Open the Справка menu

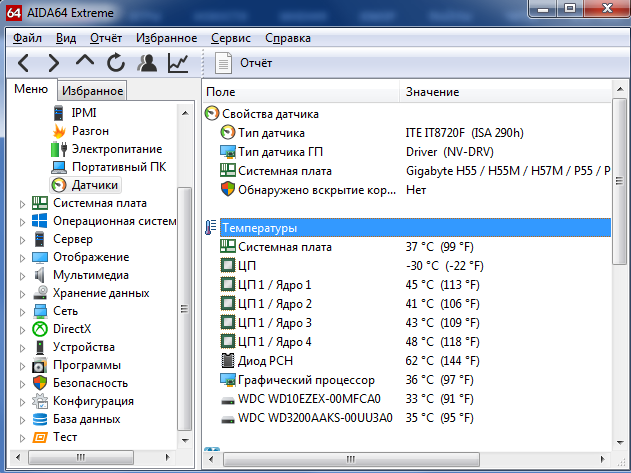[288, 38]
